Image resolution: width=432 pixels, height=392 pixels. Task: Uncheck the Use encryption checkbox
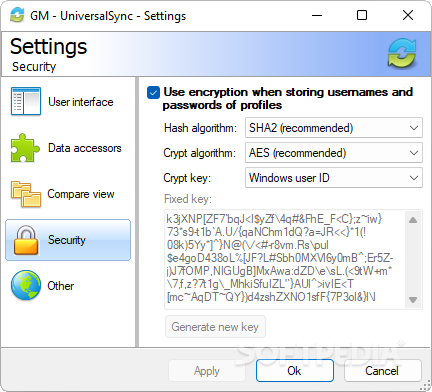tap(153, 93)
